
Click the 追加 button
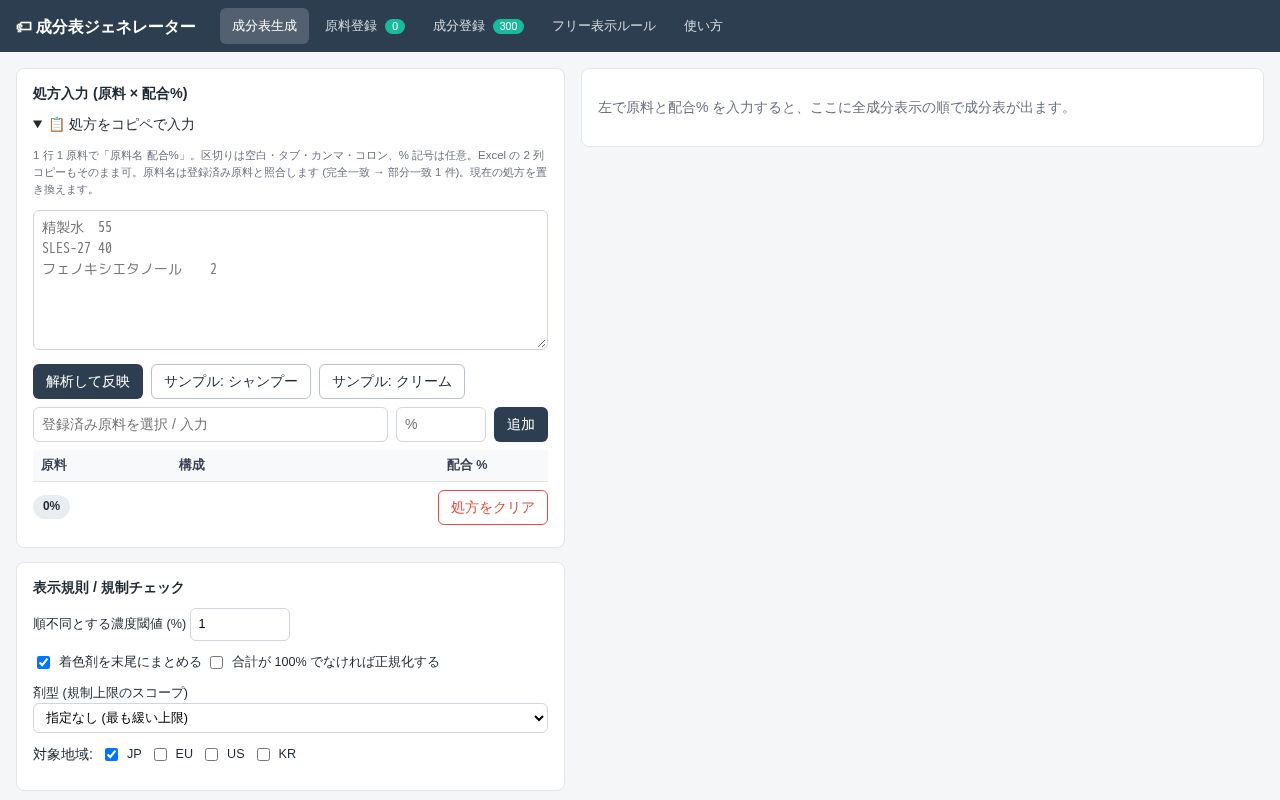point(521,424)
